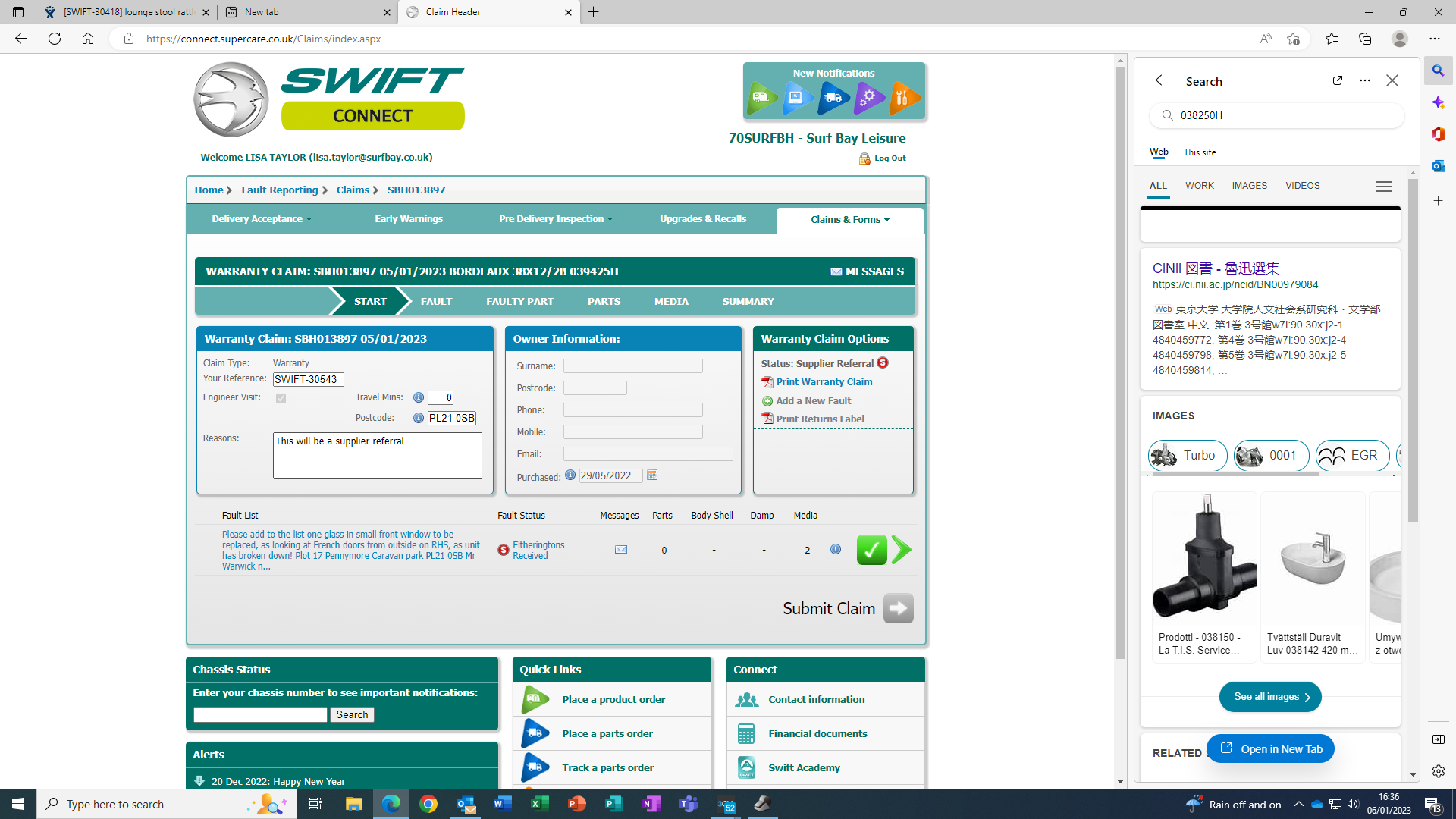Expand the Delivery Acceptance dropdown menu
This screenshot has width=1456, height=819.
pos(262,219)
